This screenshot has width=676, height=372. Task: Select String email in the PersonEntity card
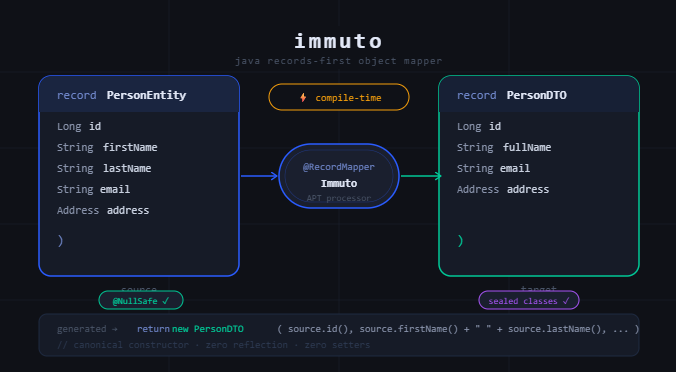tap(94, 189)
